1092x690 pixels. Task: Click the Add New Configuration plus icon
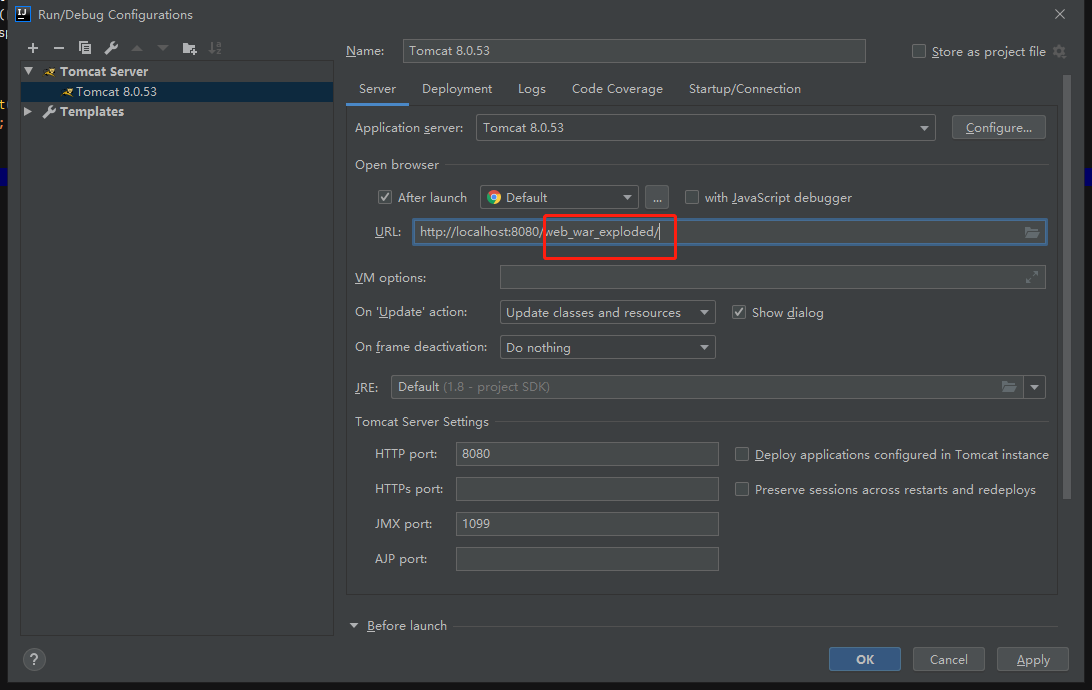(x=33, y=48)
